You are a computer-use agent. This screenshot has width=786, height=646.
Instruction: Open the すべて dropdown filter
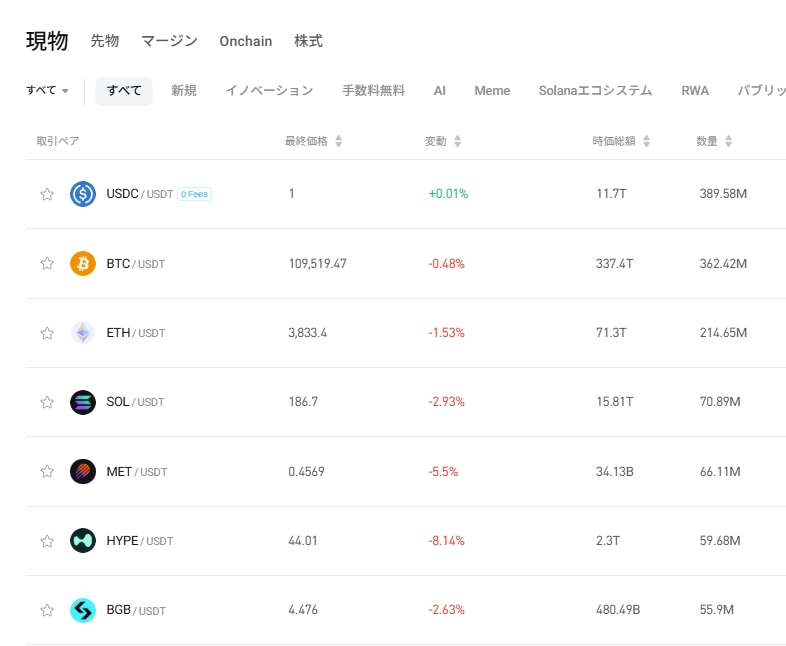tap(47, 91)
